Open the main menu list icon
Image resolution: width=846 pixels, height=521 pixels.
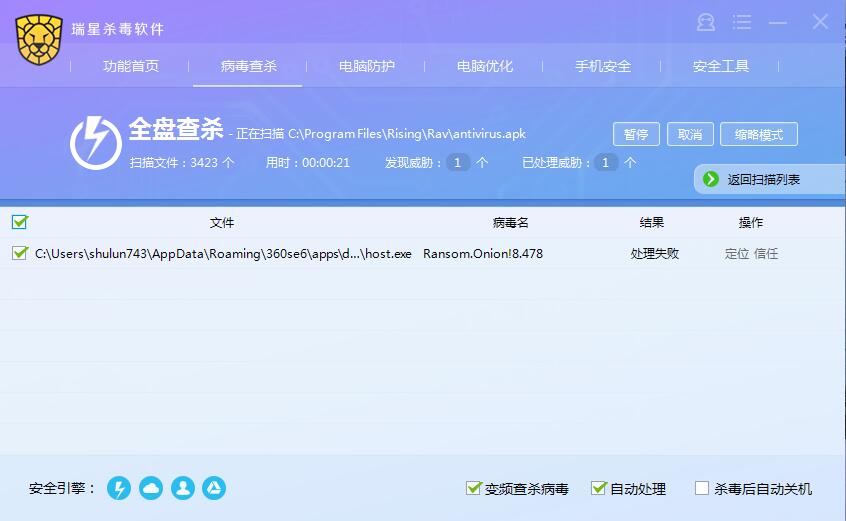(x=741, y=22)
